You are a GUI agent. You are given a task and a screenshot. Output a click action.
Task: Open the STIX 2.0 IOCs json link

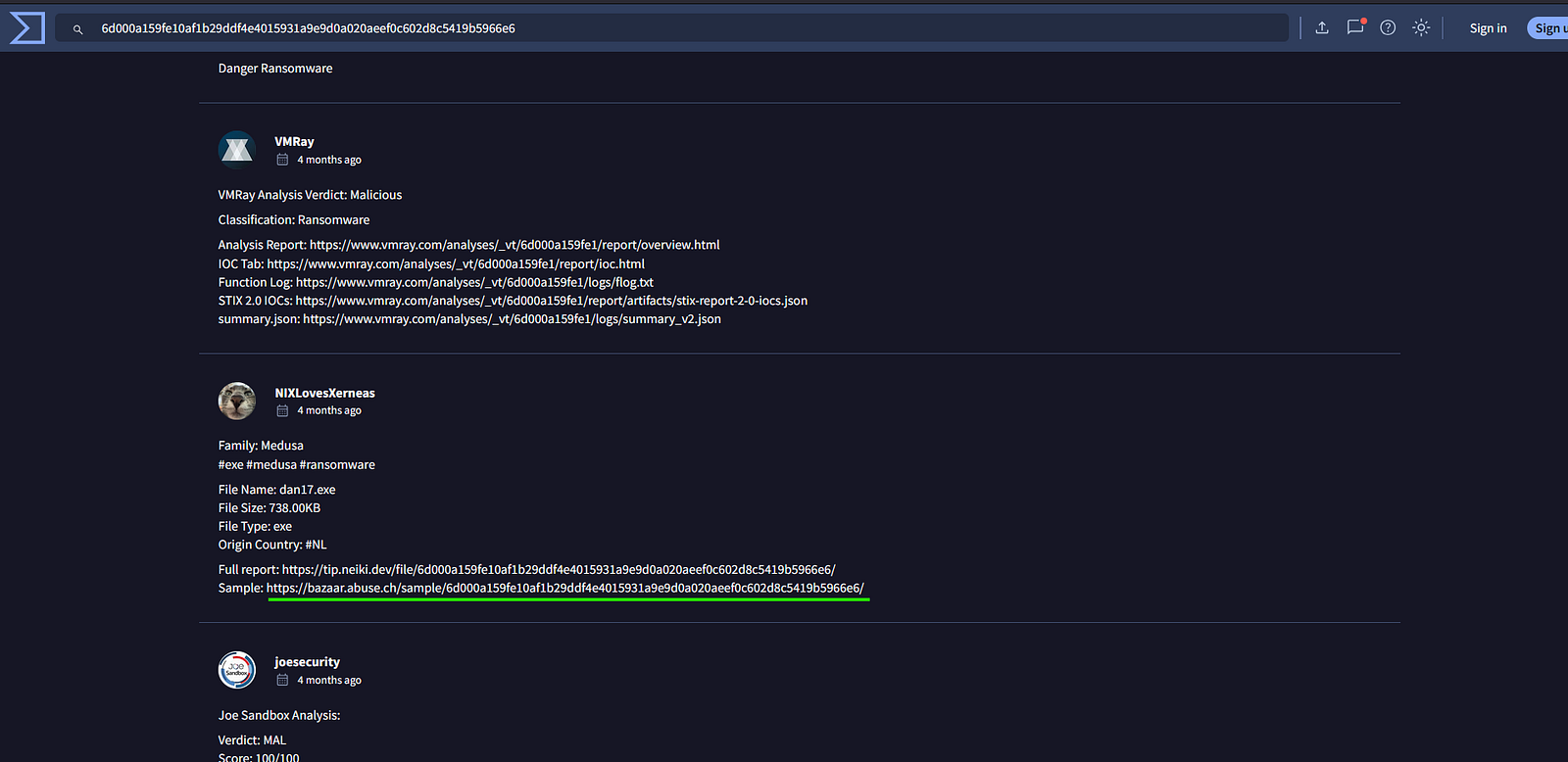552,301
